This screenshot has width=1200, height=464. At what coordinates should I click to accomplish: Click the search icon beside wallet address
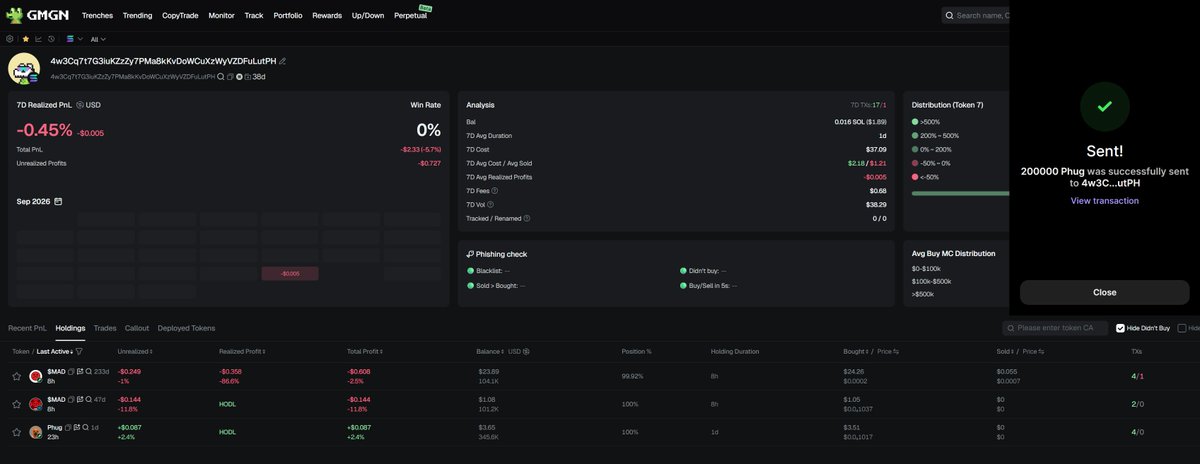coord(220,76)
